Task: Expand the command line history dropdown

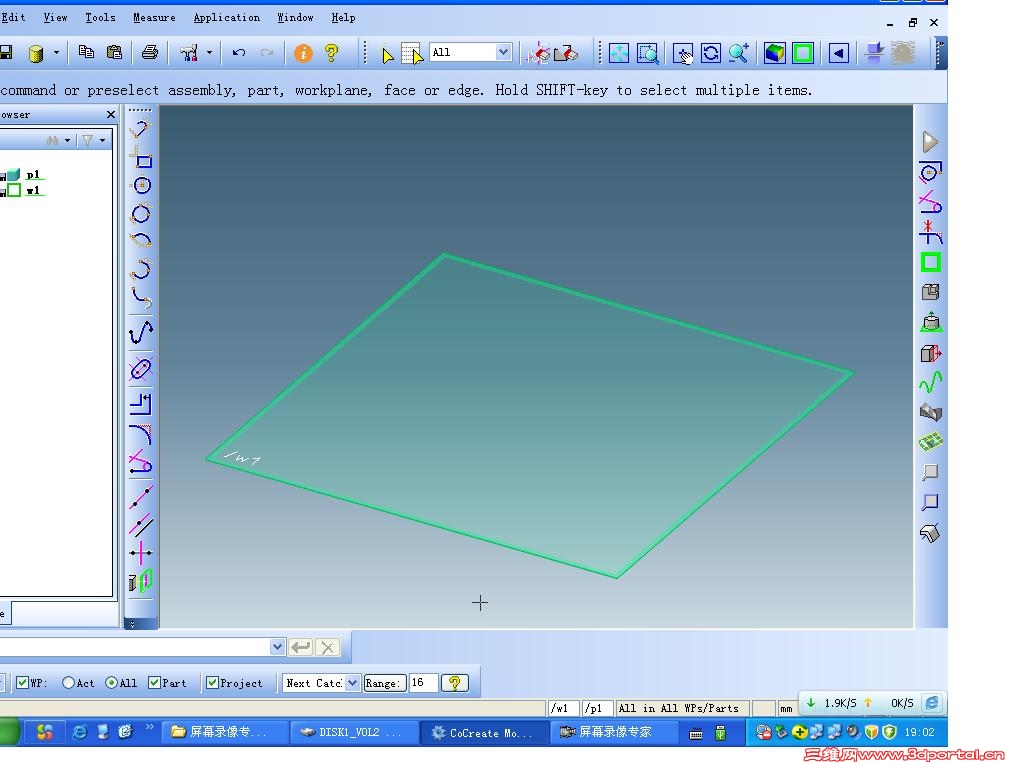Action: tap(278, 647)
